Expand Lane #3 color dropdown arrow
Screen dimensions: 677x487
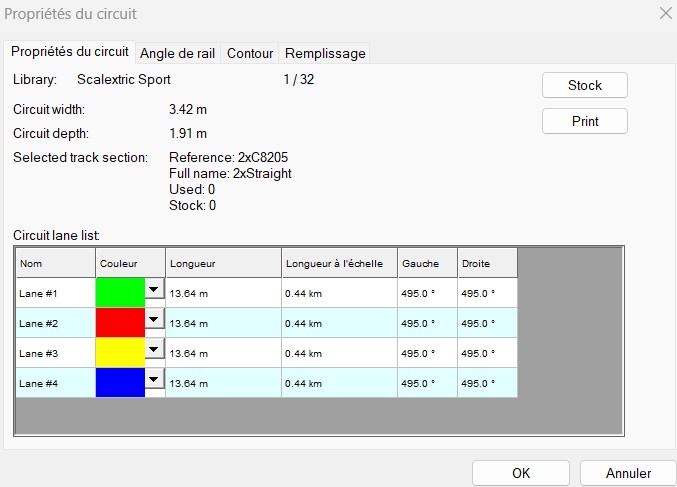point(154,349)
